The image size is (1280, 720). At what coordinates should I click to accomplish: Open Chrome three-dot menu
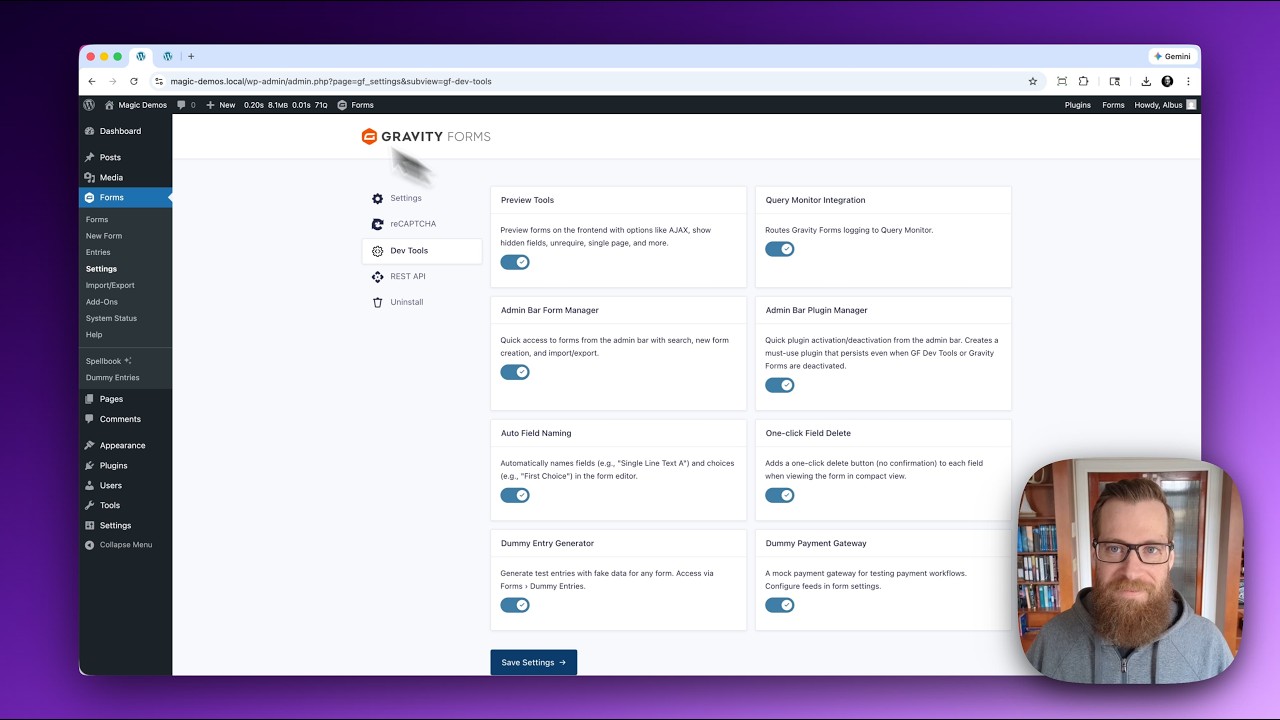coord(1188,81)
